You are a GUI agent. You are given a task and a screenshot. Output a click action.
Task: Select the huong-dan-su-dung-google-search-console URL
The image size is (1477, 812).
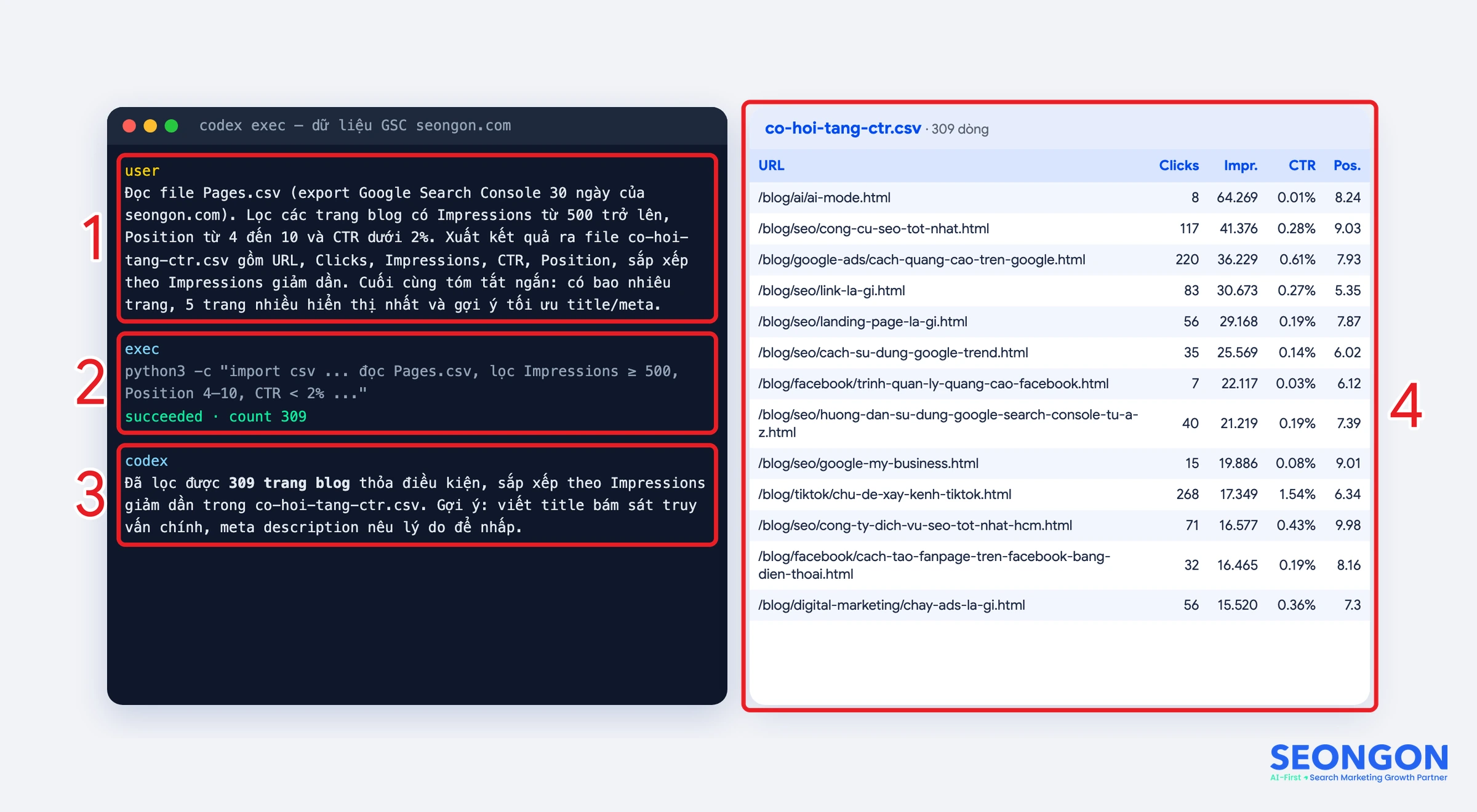click(948, 423)
